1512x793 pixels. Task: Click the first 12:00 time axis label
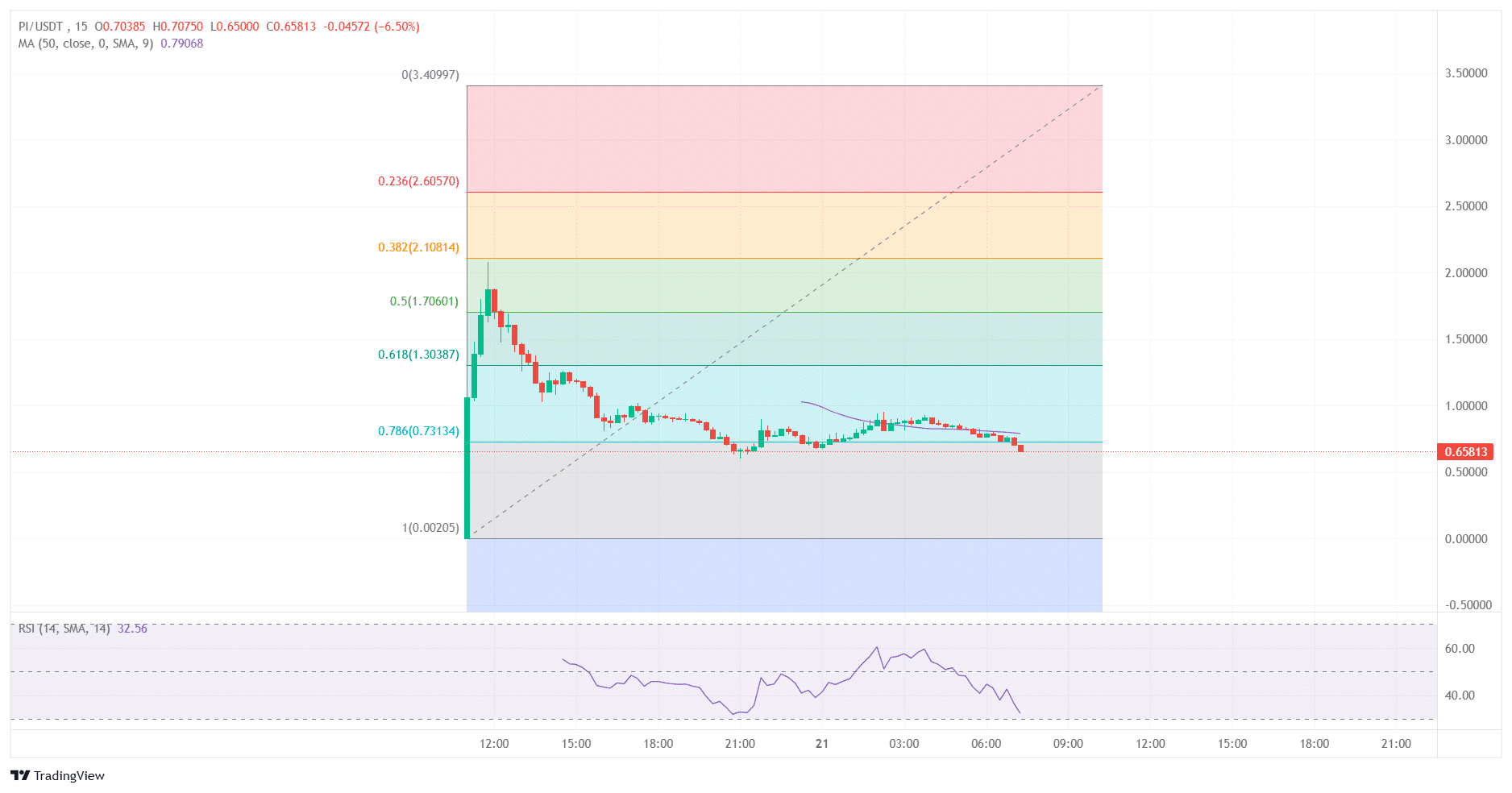tap(494, 744)
